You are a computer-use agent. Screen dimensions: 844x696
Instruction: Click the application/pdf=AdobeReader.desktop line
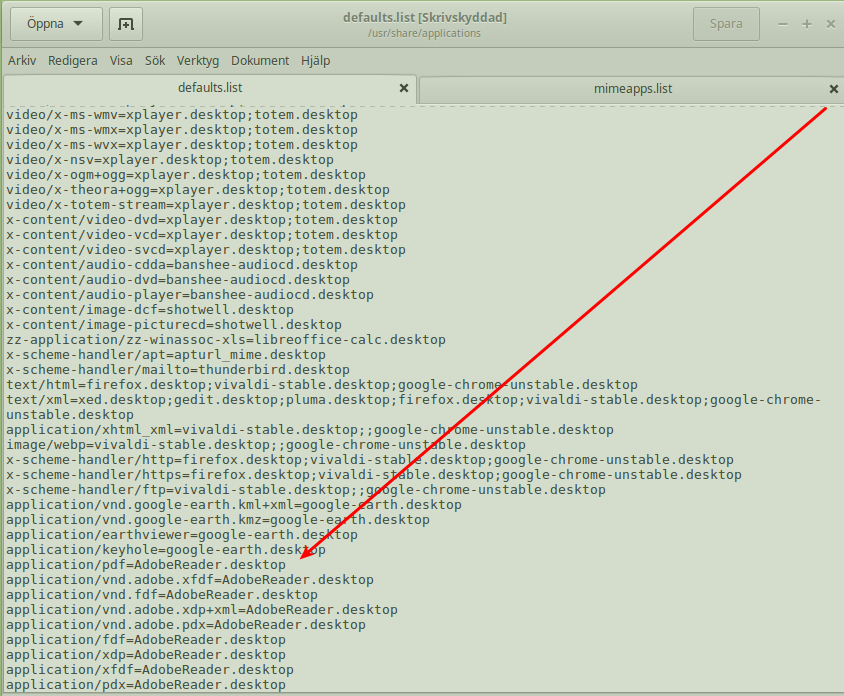tap(146, 565)
